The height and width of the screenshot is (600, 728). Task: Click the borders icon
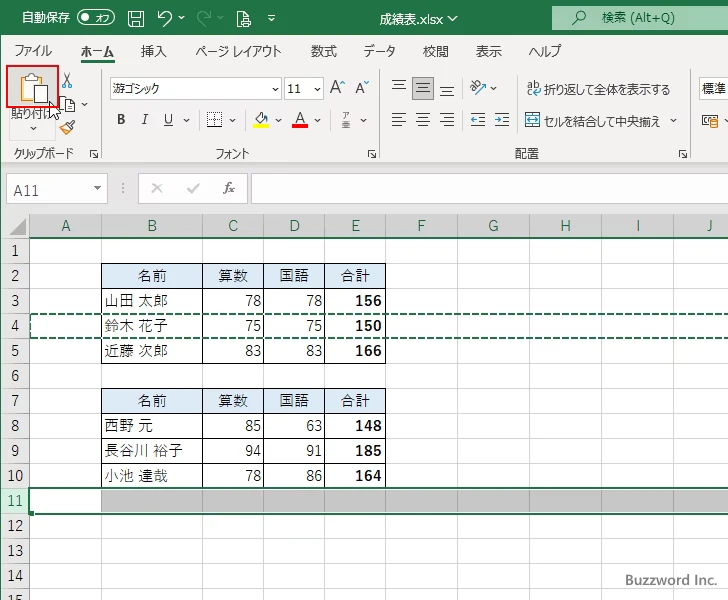tap(214, 120)
